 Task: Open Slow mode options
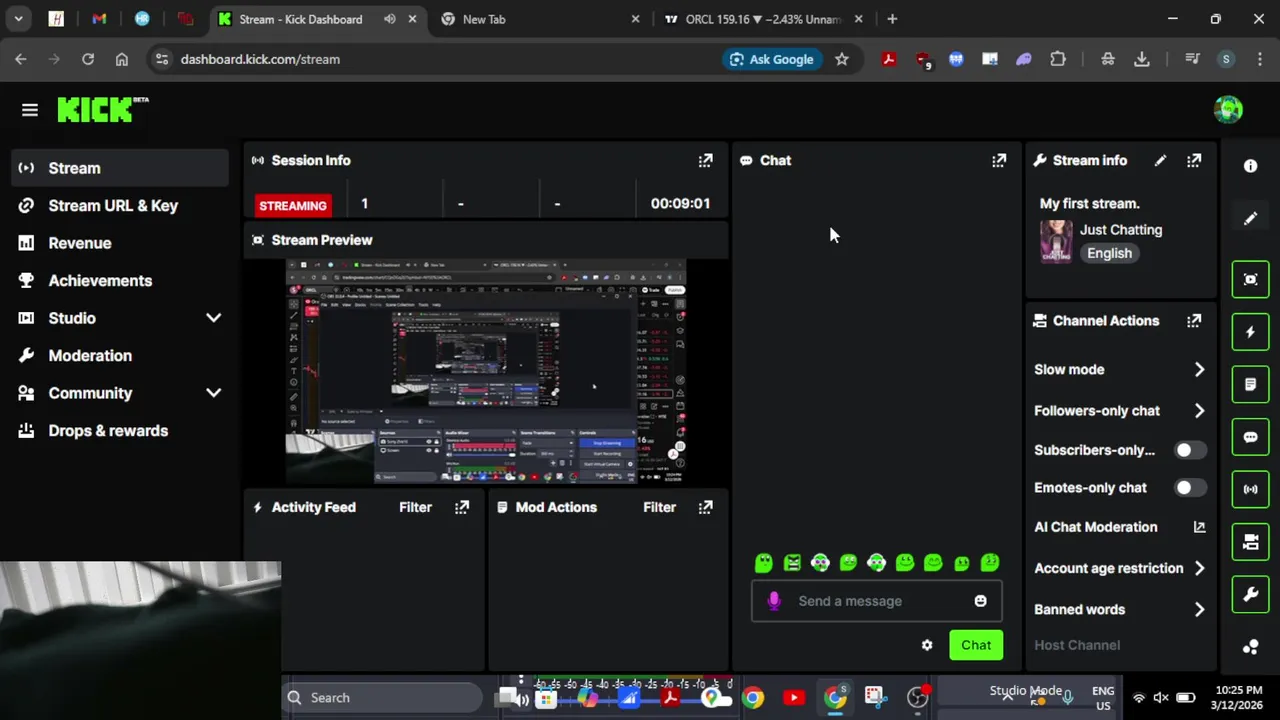1120,370
